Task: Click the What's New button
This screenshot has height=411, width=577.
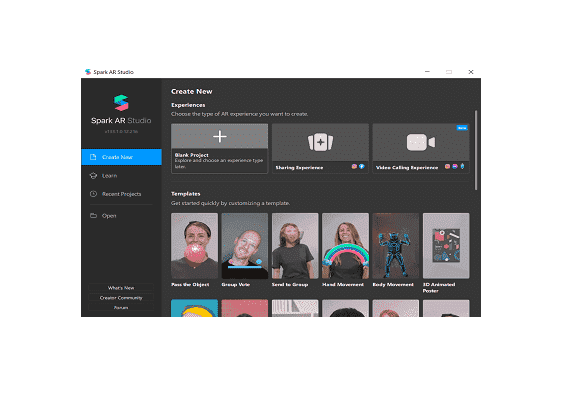Action: point(121,288)
